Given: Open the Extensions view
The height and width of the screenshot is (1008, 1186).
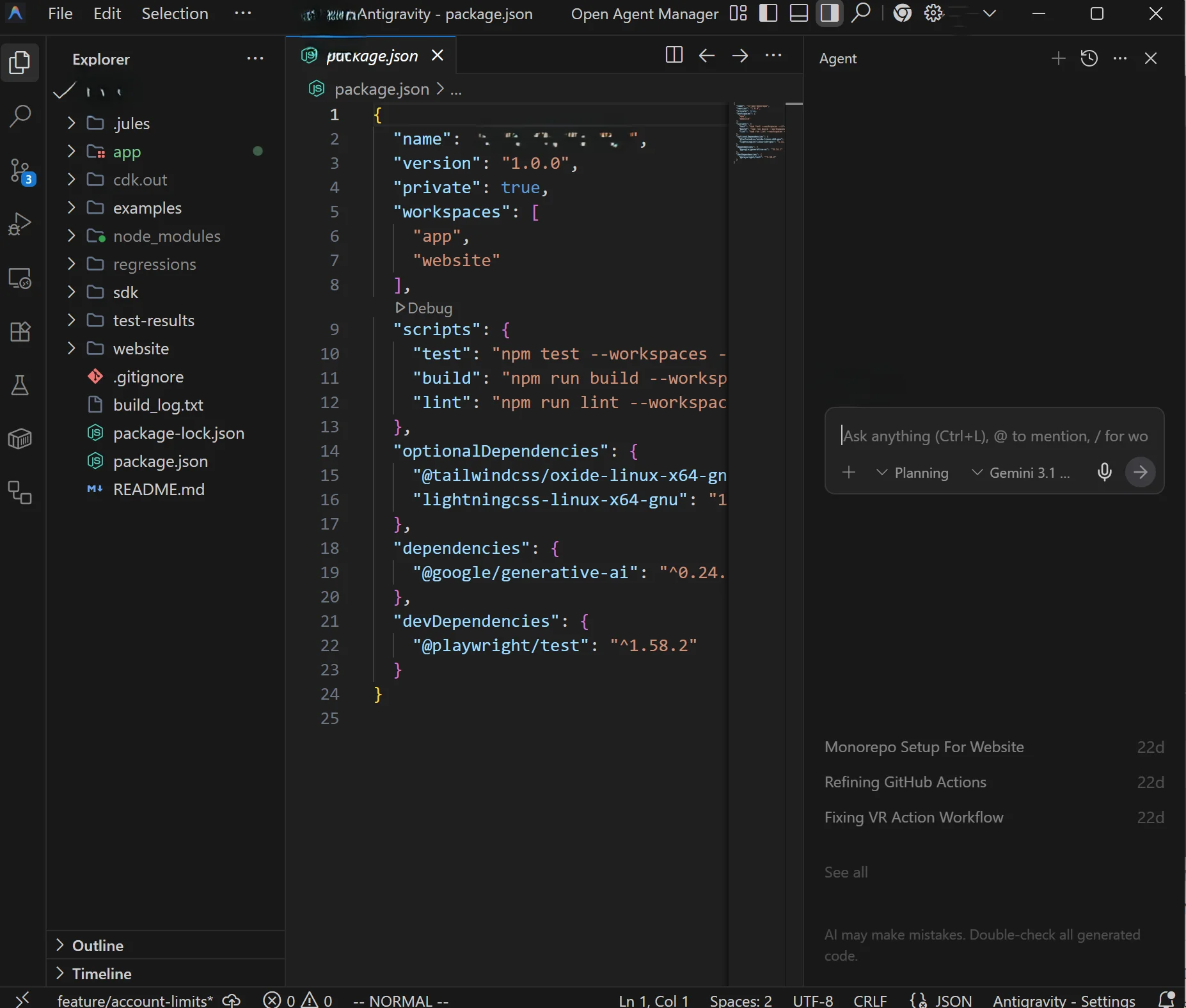Looking at the screenshot, I should point(21,331).
